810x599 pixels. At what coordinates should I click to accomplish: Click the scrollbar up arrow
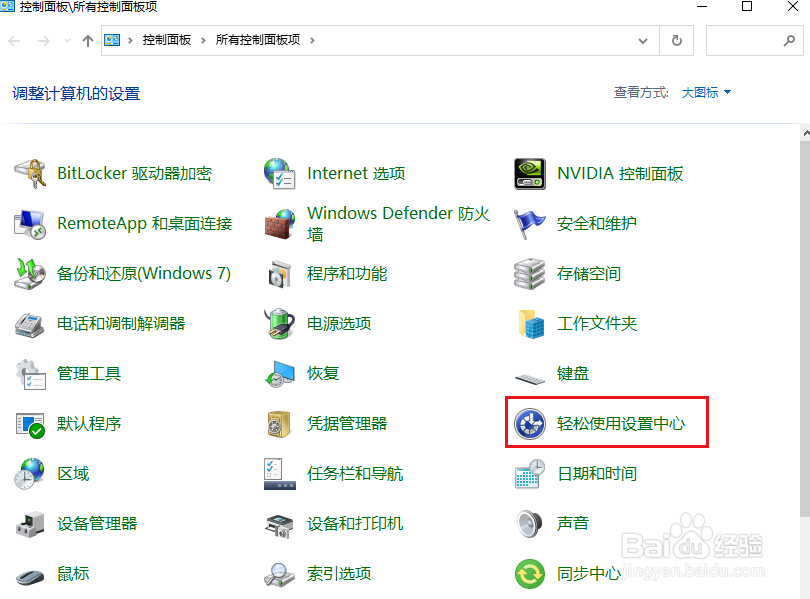point(805,133)
